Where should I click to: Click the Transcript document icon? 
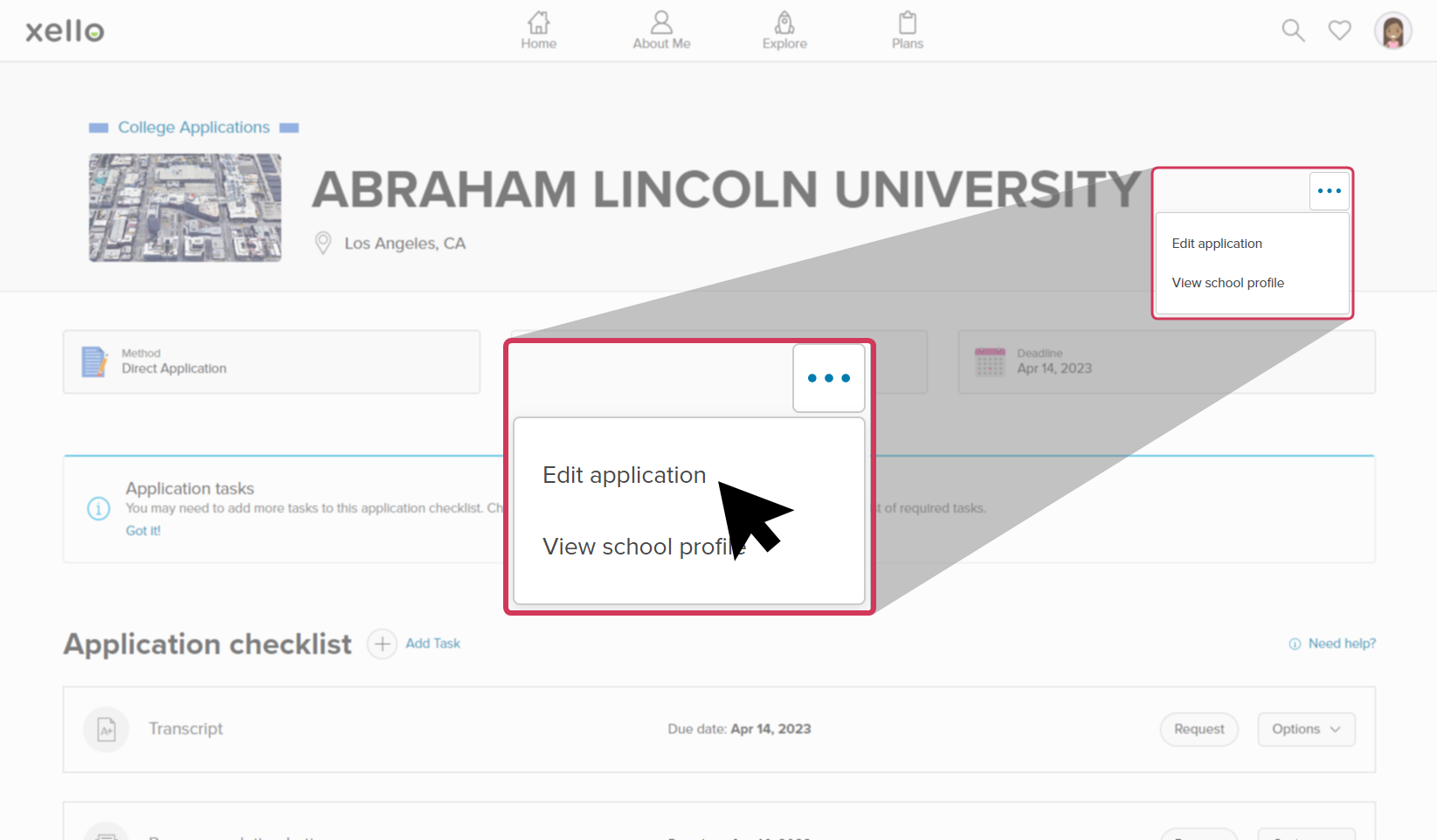(107, 729)
